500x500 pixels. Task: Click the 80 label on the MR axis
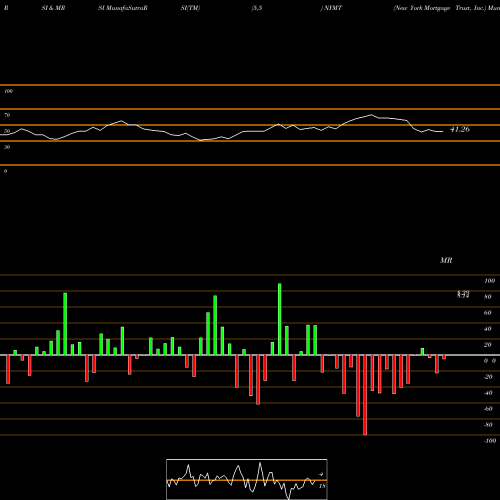488,297
